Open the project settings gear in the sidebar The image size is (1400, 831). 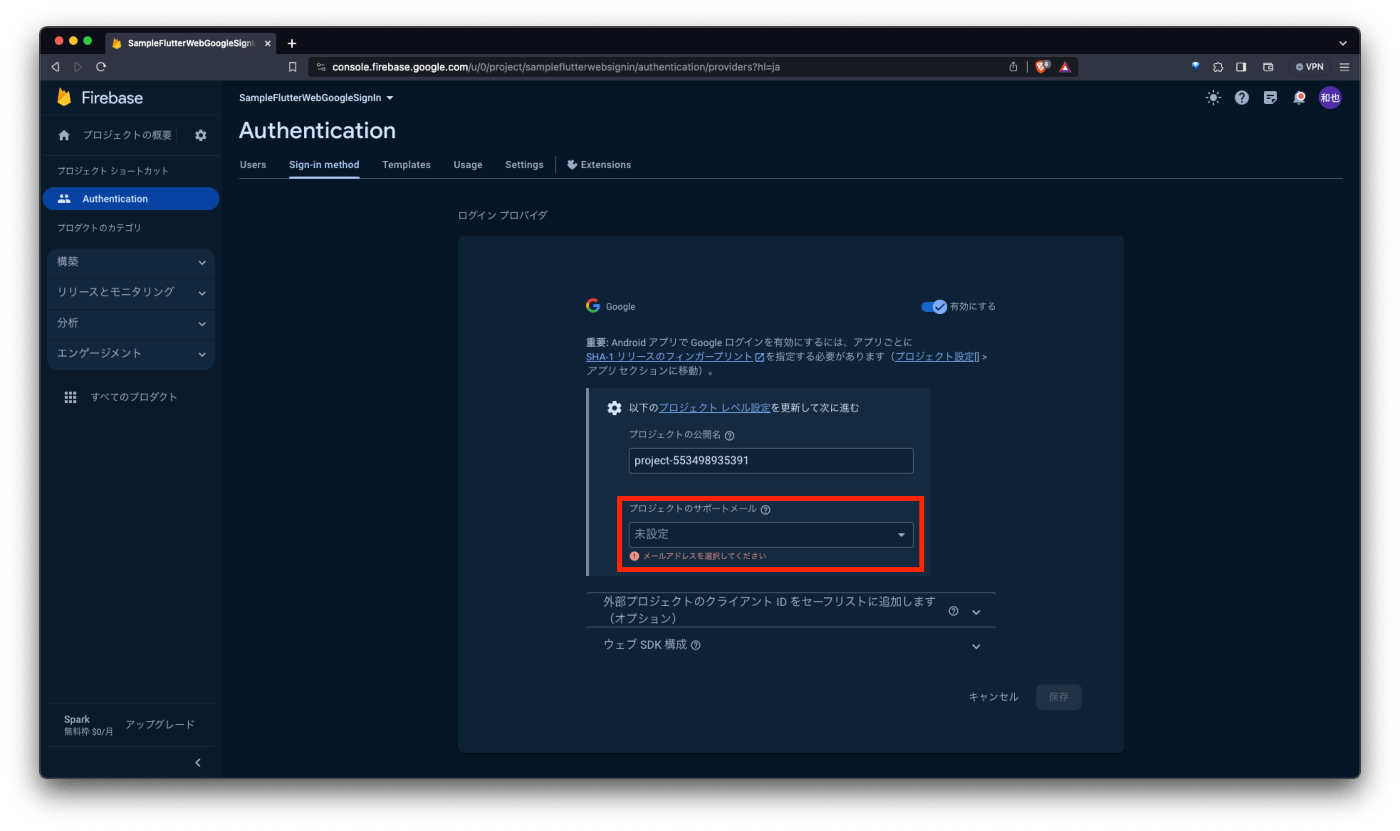tap(200, 135)
